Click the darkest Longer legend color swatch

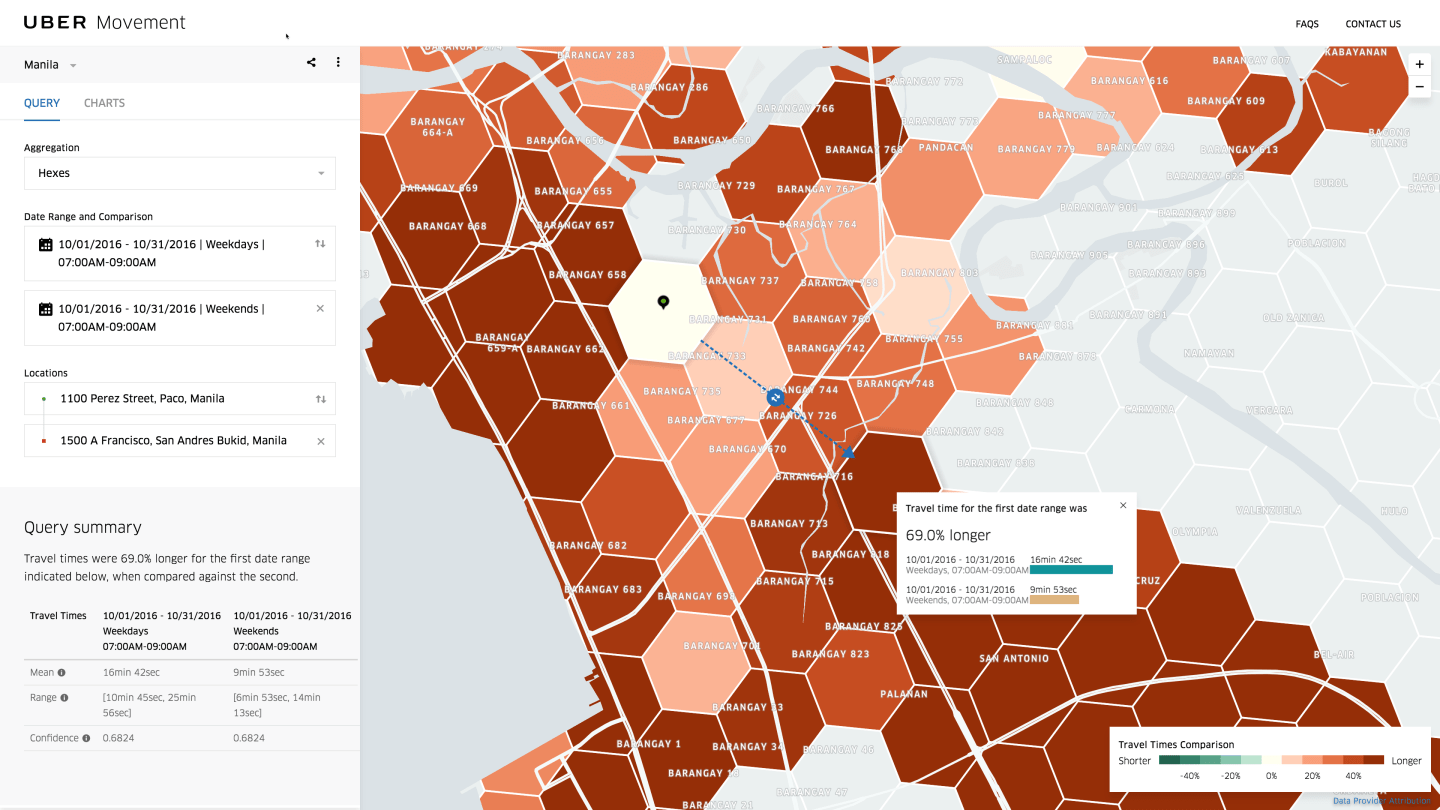tap(1373, 760)
